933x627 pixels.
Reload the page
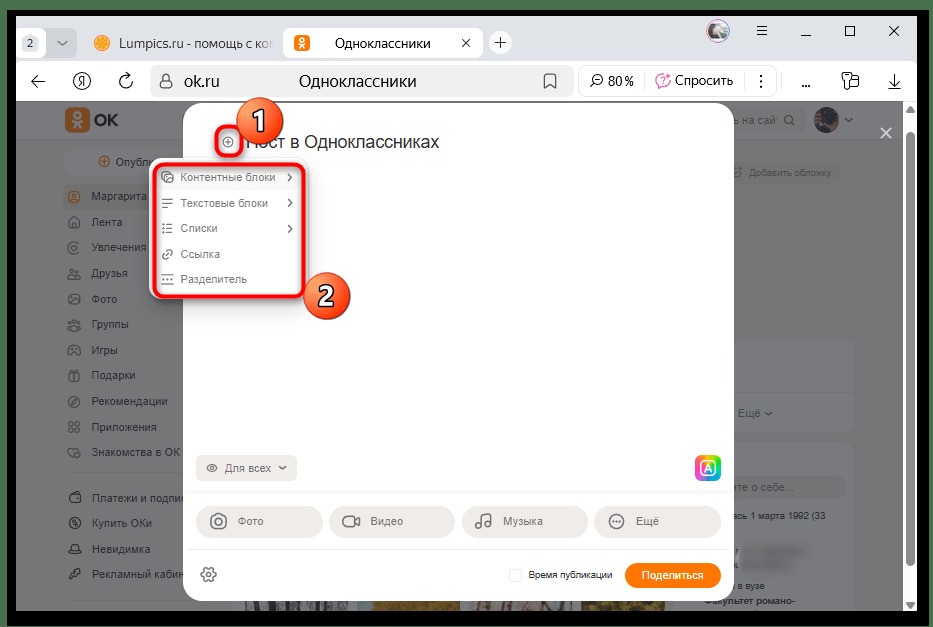pos(126,81)
